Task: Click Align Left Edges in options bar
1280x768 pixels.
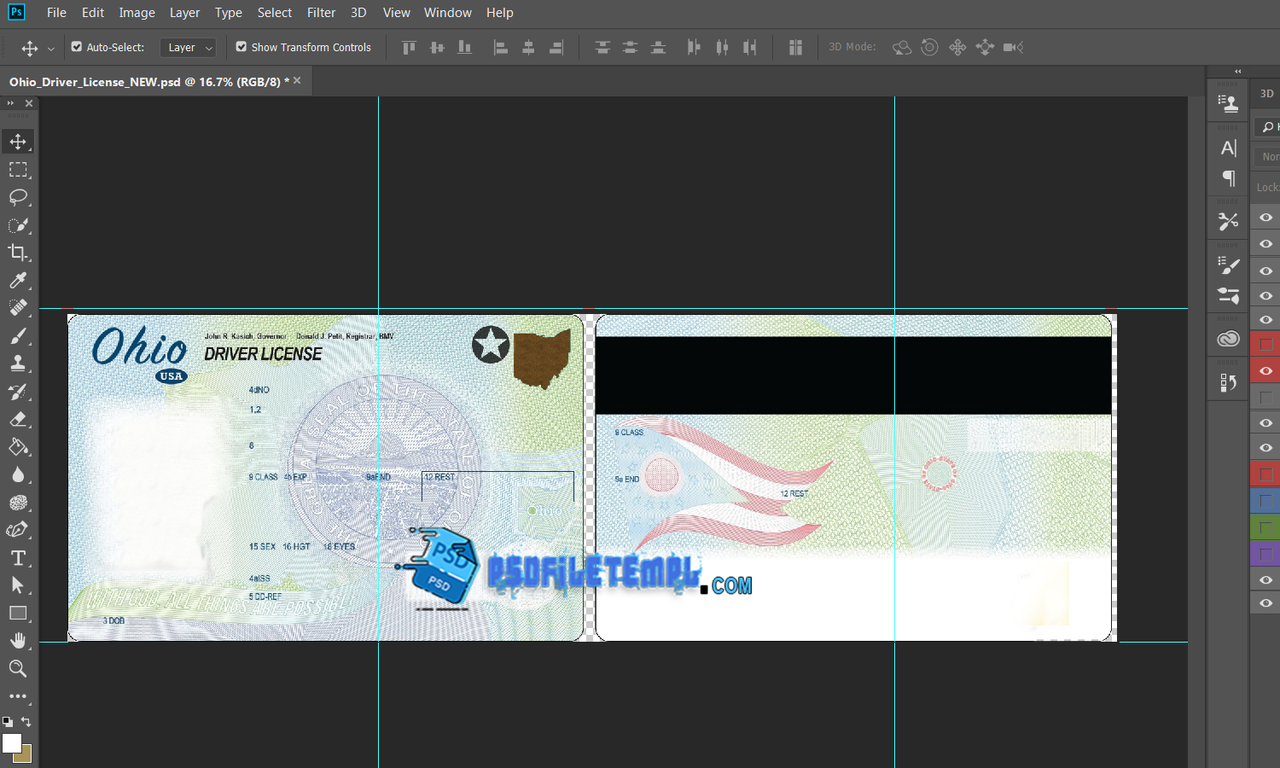Action: (501, 47)
